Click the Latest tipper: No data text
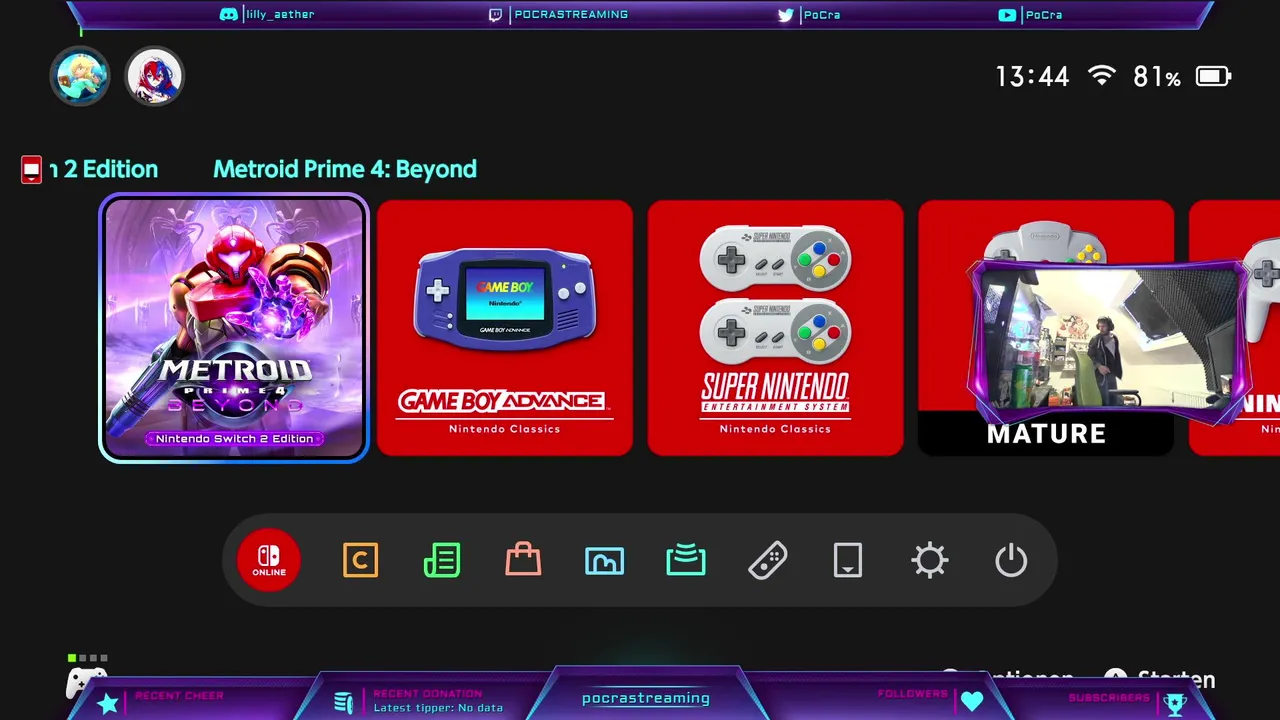This screenshot has height=720, width=1280. point(438,708)
